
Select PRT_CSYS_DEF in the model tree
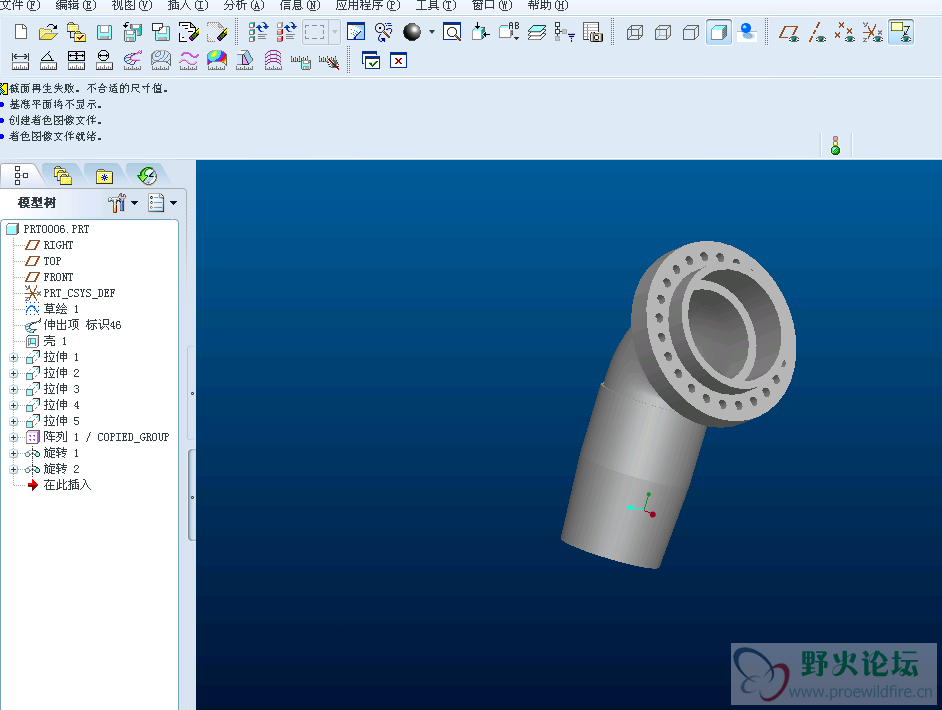[70, 293]
